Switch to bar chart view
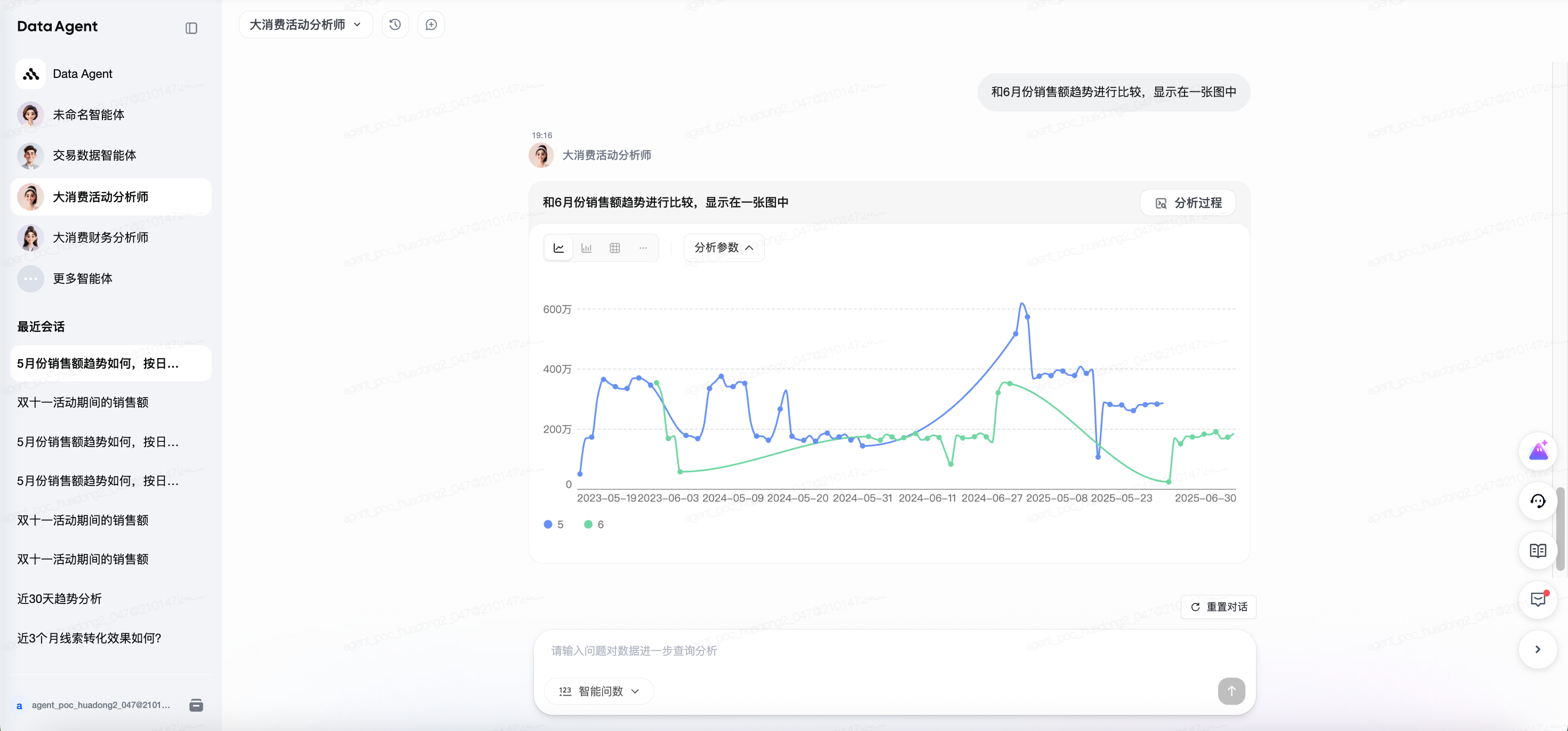1568x731 pixels. click(586, 248)
